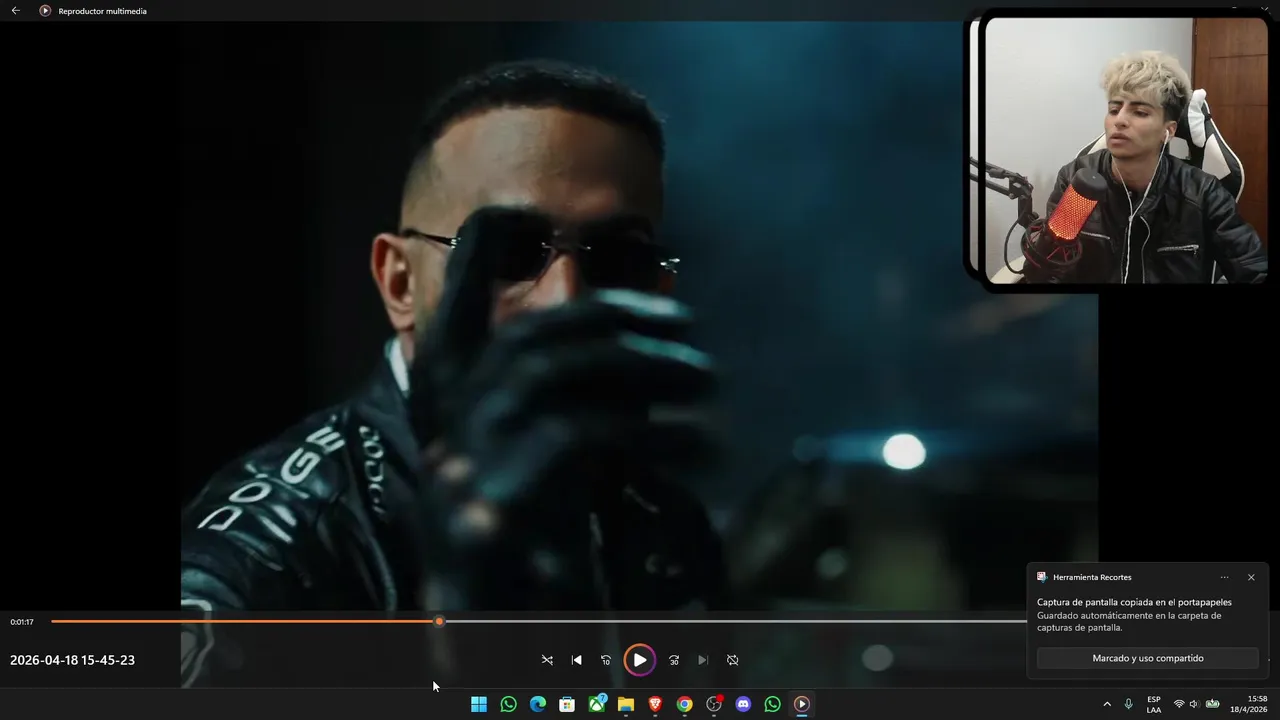Open the WhatsApp icon next to Start

click(x=508, y=704)
